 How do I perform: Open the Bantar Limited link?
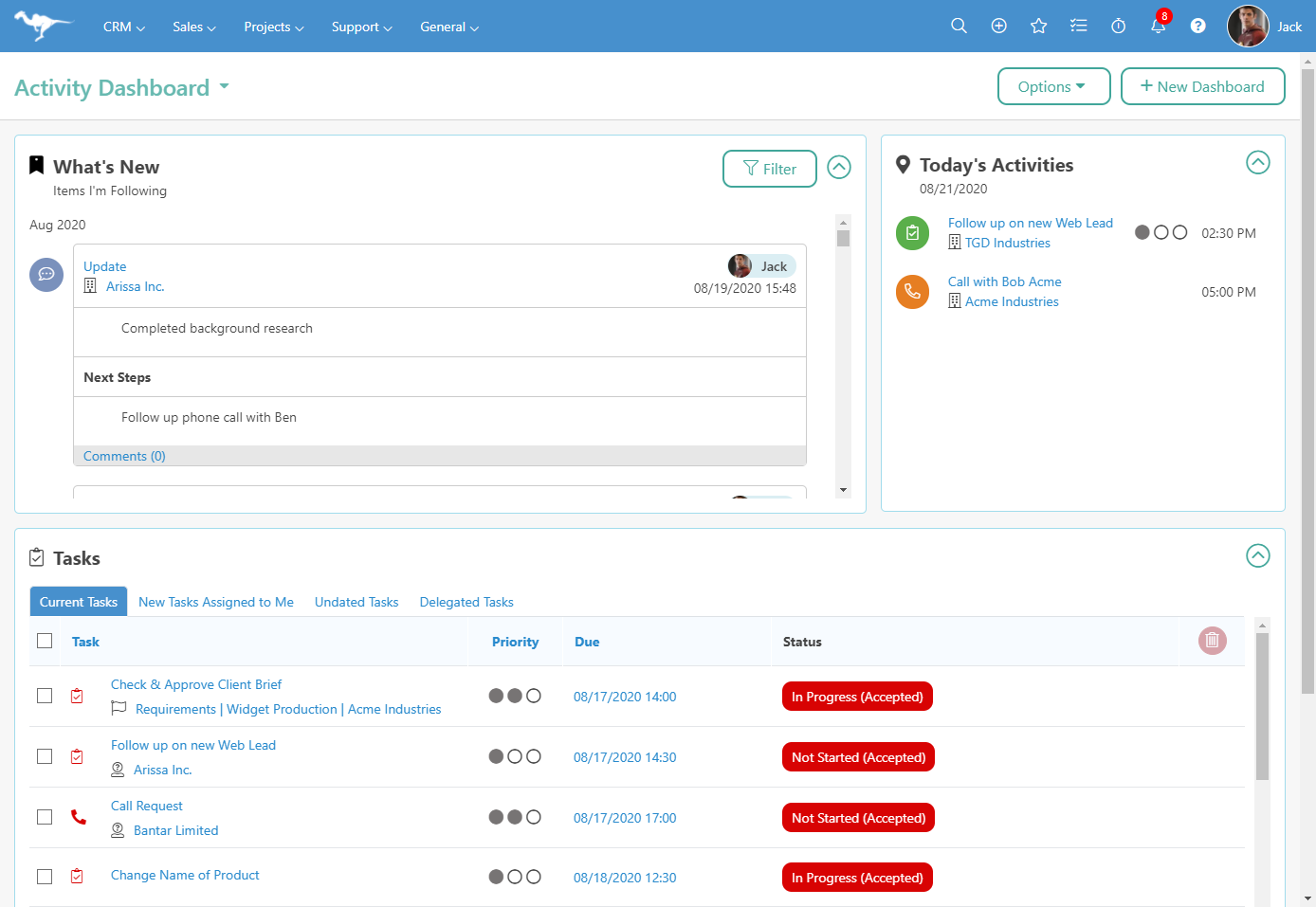[x=175, y=830]
